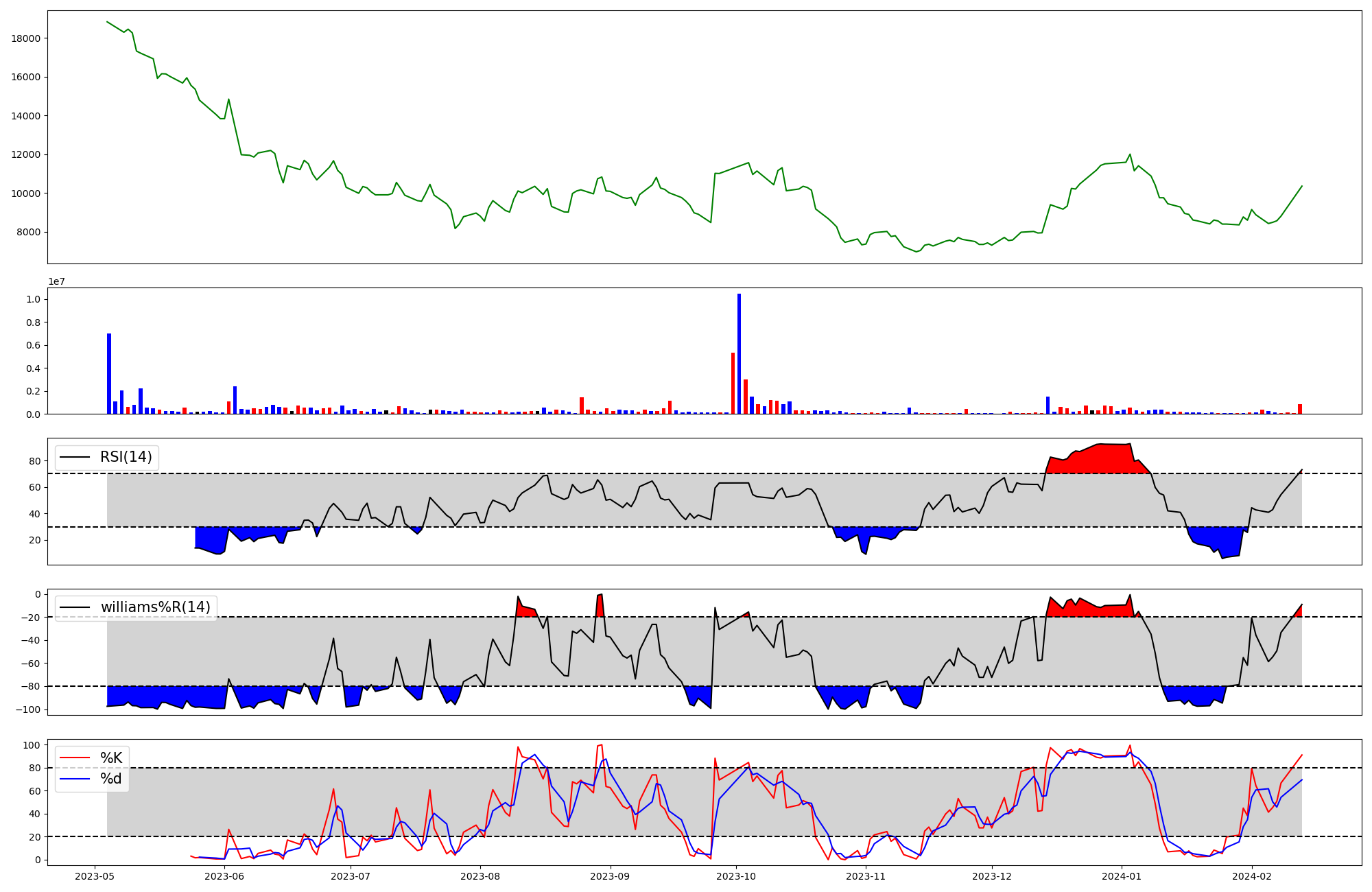Click the black line sample in RSI legend
1372x892 pixels.
click(x=75, y=457)
